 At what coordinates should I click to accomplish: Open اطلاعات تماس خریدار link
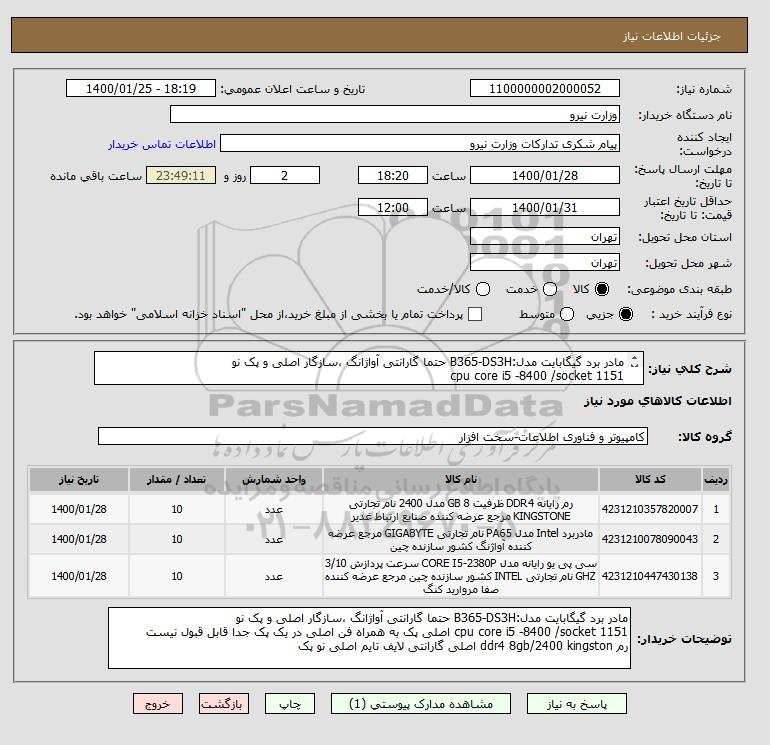(162, 144)
